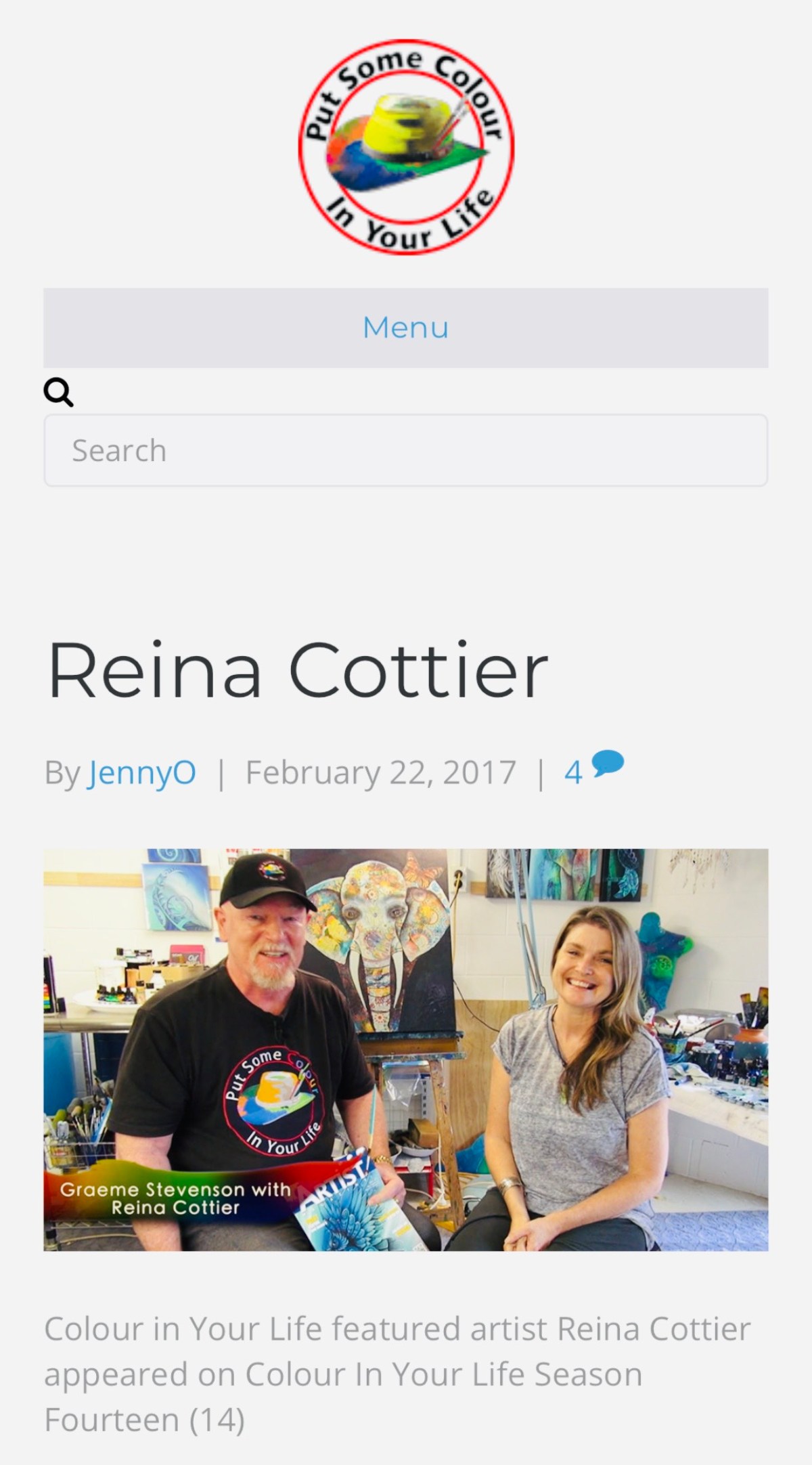Click the Put Some Colour In Your Life logo
The image size is (812, 1465).
pos(406,147)
